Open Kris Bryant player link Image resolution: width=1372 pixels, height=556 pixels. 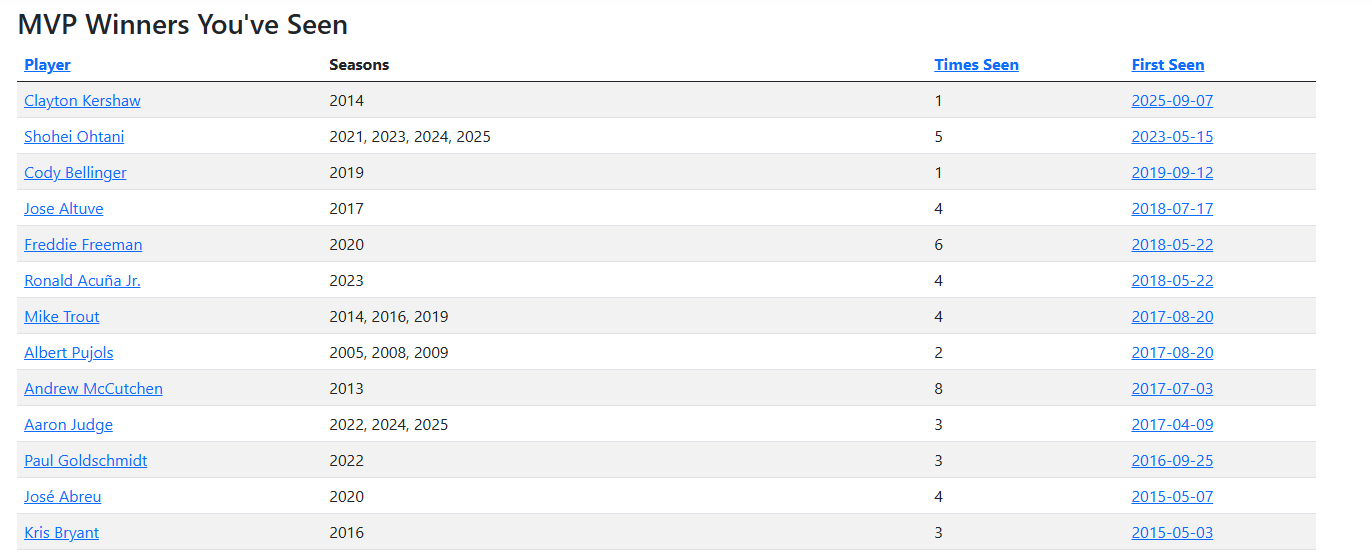(61, 533)
